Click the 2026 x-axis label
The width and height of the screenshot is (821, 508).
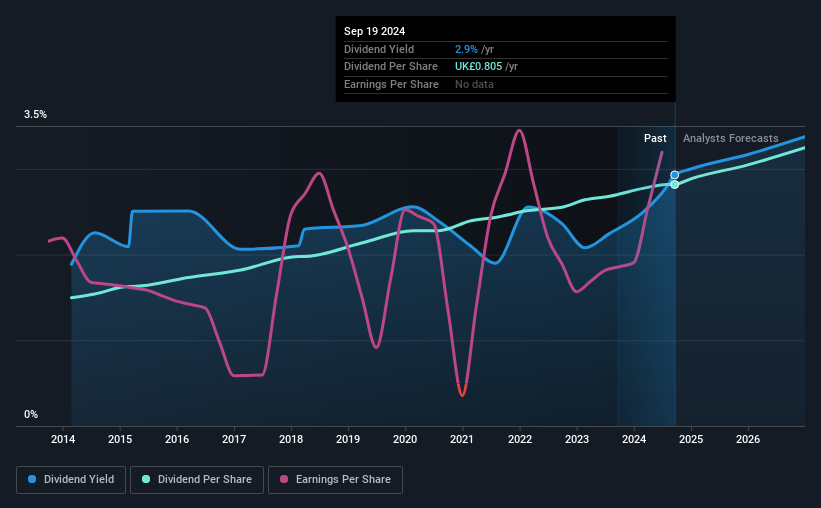click(x=748, y=439)
